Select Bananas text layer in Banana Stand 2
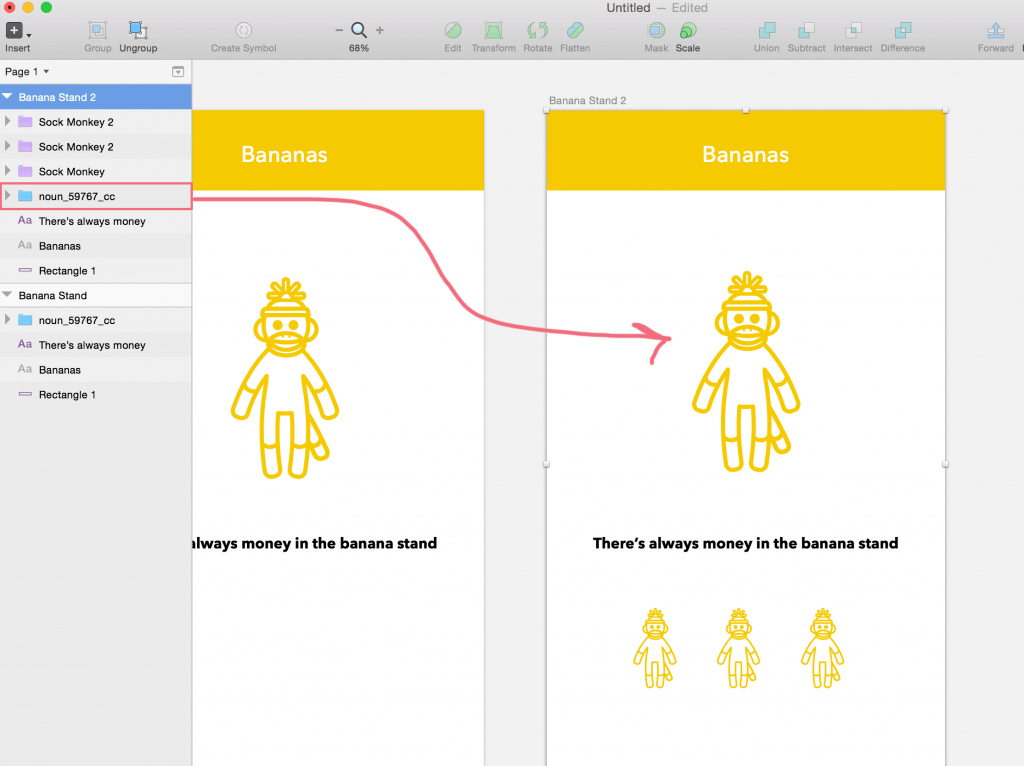This screenshot has height=766, width=1024. 60,246
